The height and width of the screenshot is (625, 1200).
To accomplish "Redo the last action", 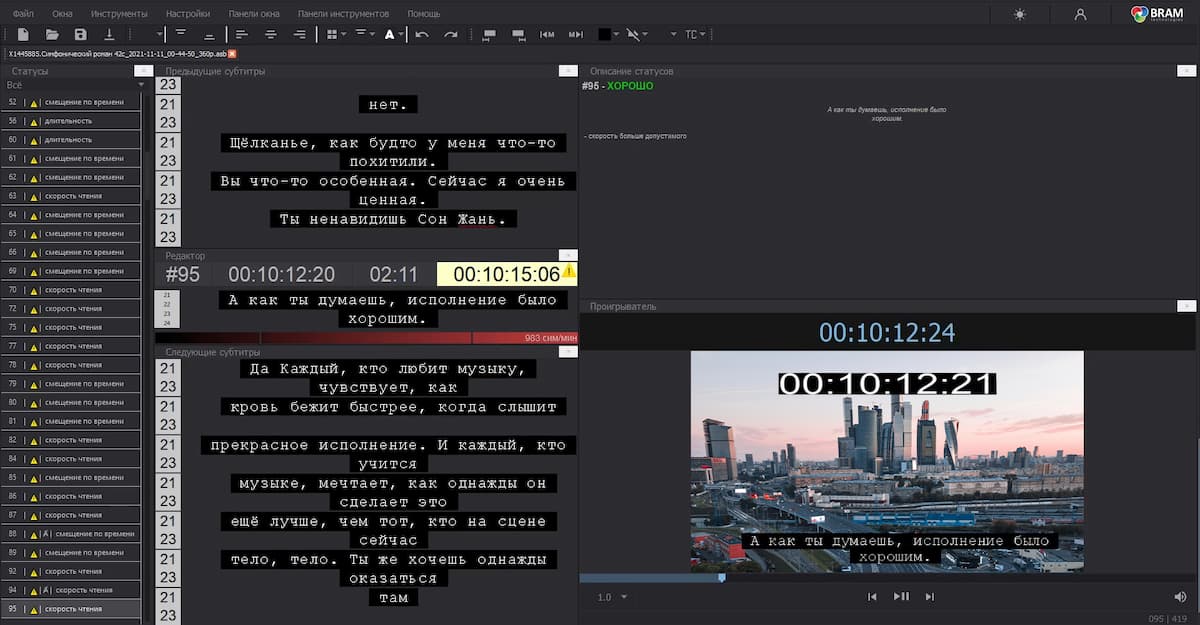I will tap(451, 34).
